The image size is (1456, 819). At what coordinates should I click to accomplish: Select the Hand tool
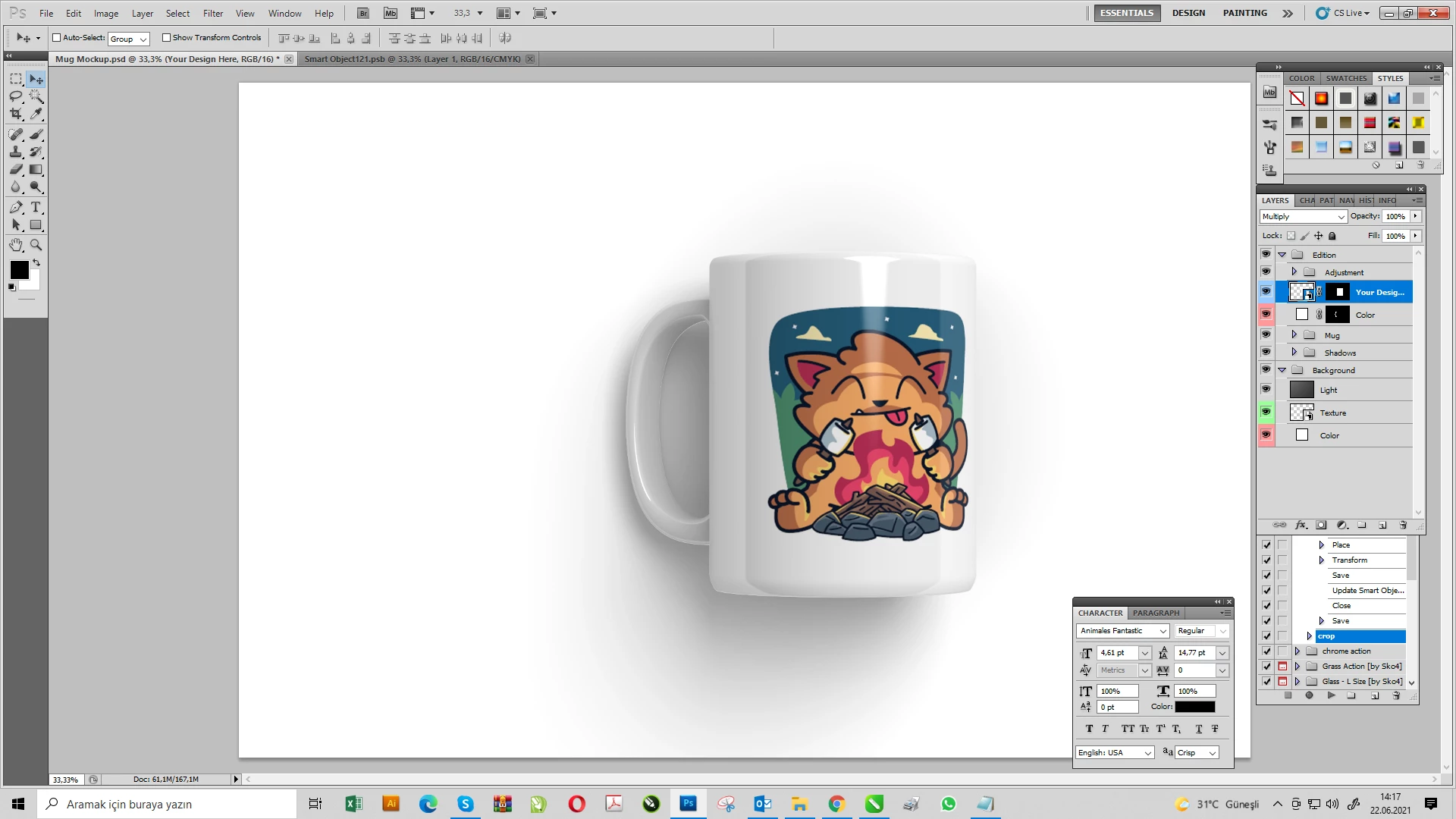[16, 245]
